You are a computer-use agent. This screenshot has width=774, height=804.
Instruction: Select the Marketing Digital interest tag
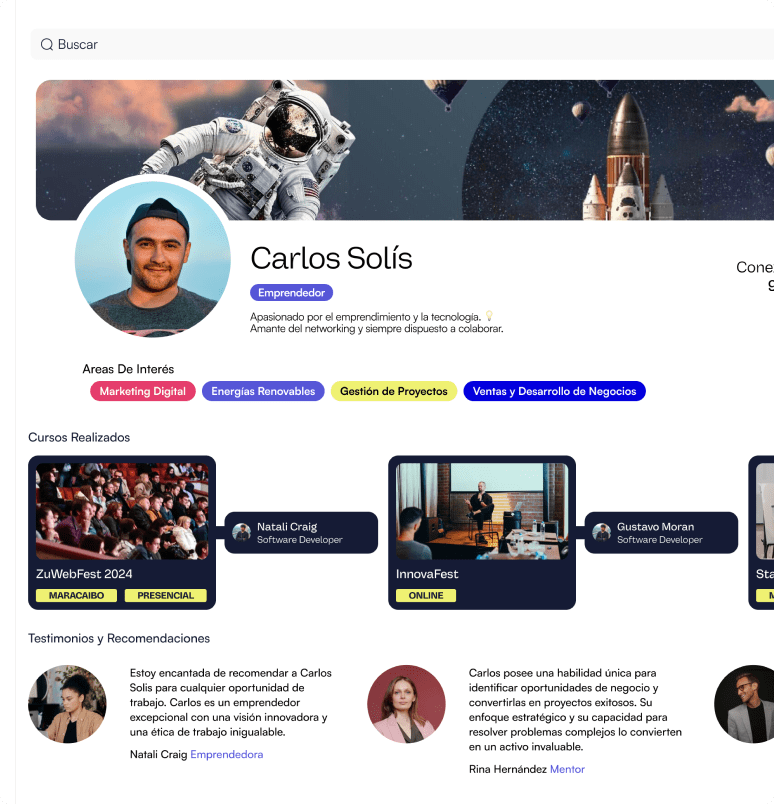click(143, 391)
